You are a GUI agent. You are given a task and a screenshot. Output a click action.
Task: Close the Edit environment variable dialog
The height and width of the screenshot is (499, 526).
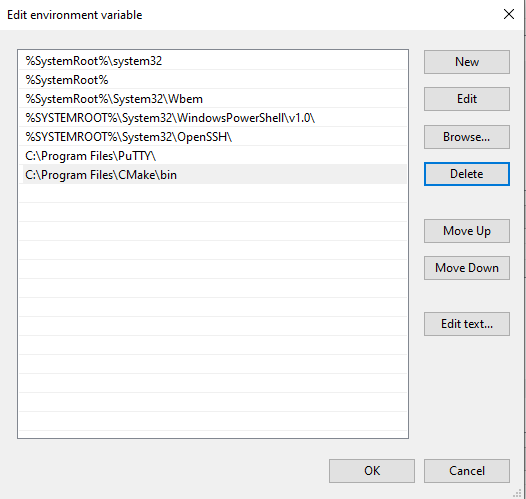(509, 14)
